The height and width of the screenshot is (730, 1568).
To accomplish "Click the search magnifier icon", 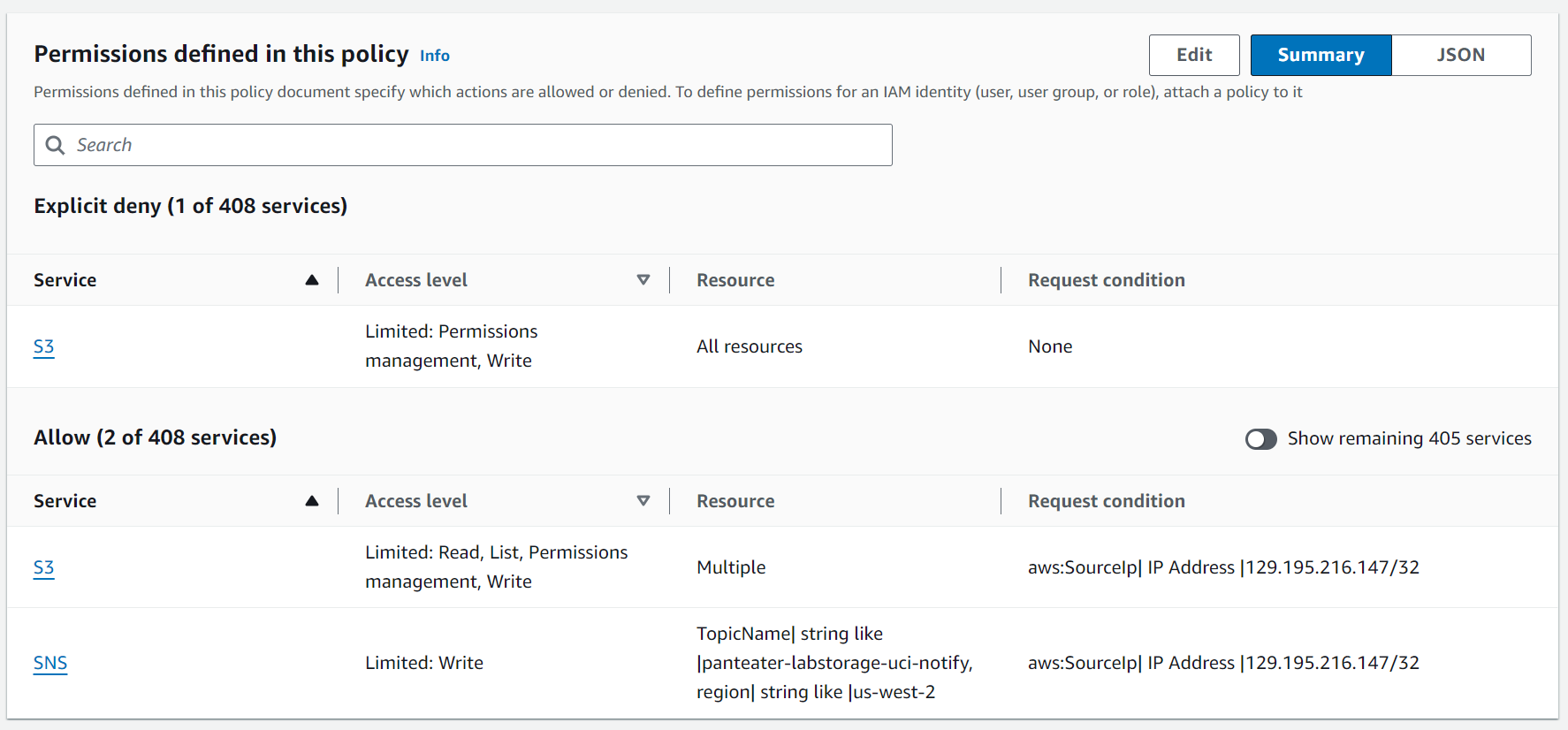I will coord(55,145).
